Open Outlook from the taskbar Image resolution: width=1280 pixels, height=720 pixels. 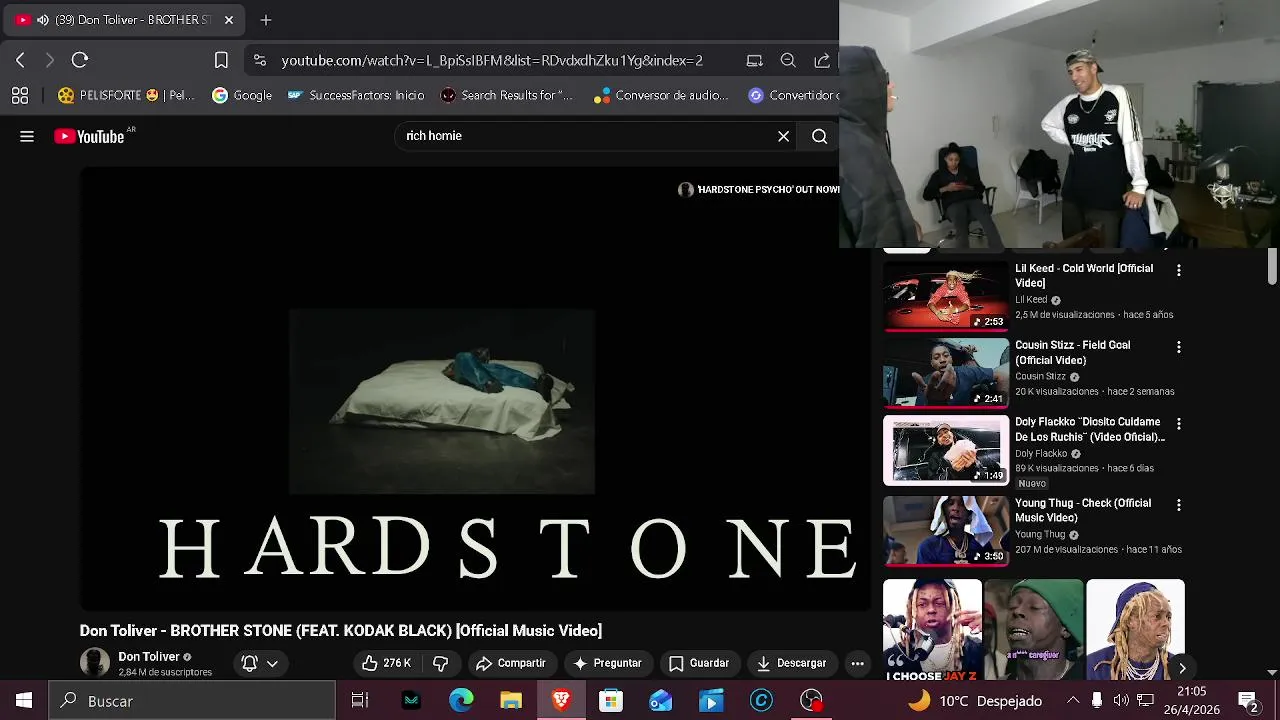(661, 701)
